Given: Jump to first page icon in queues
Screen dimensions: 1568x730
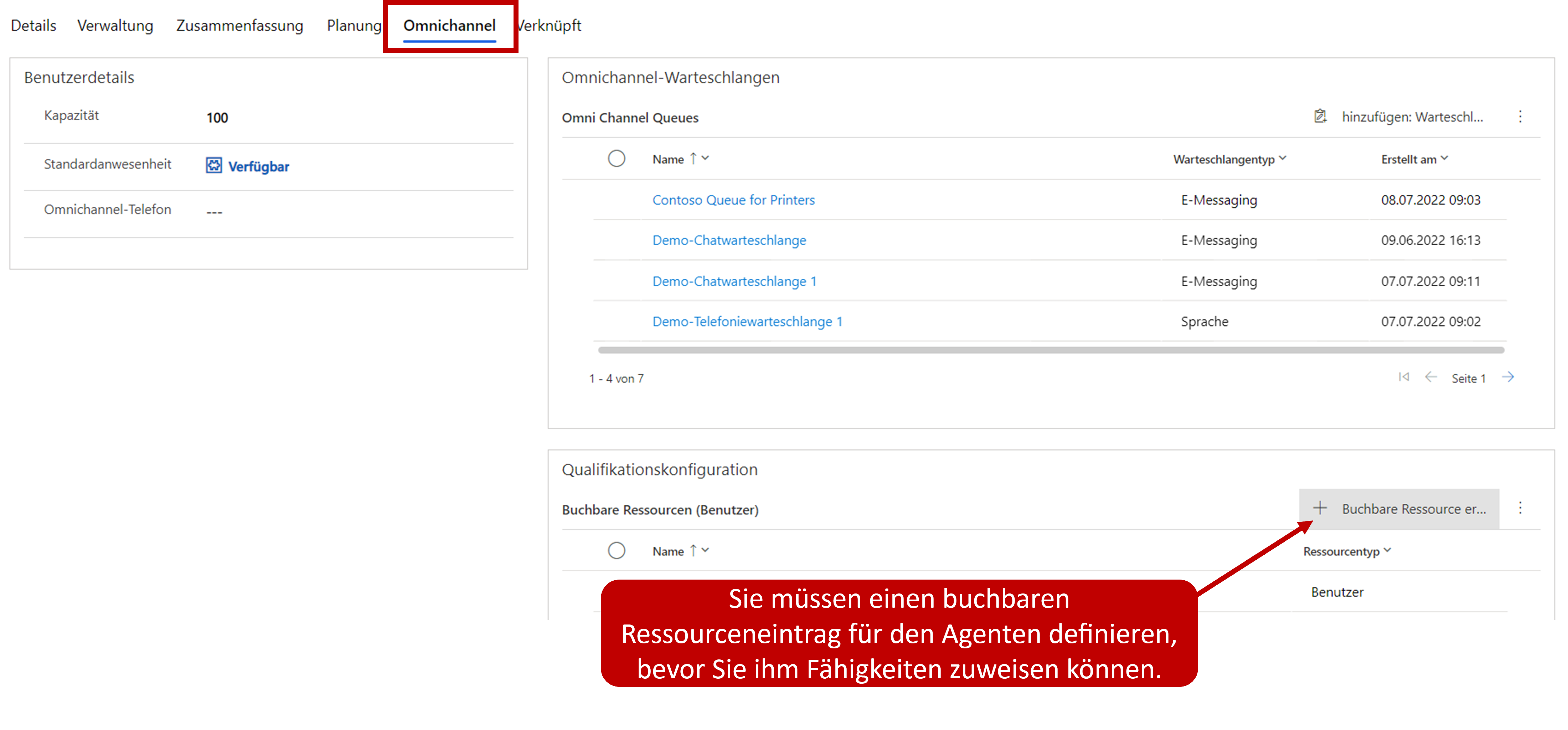Looking at the screenshot, I should point(1404,377).
